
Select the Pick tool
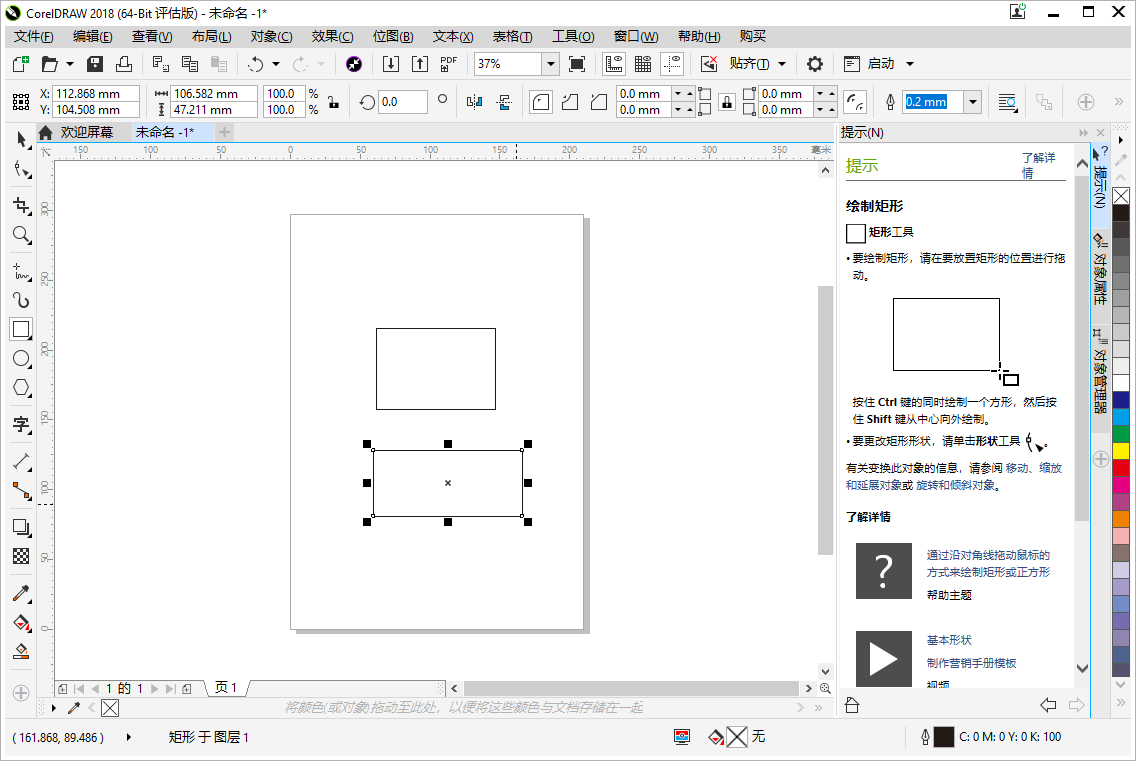pos(21,140)
